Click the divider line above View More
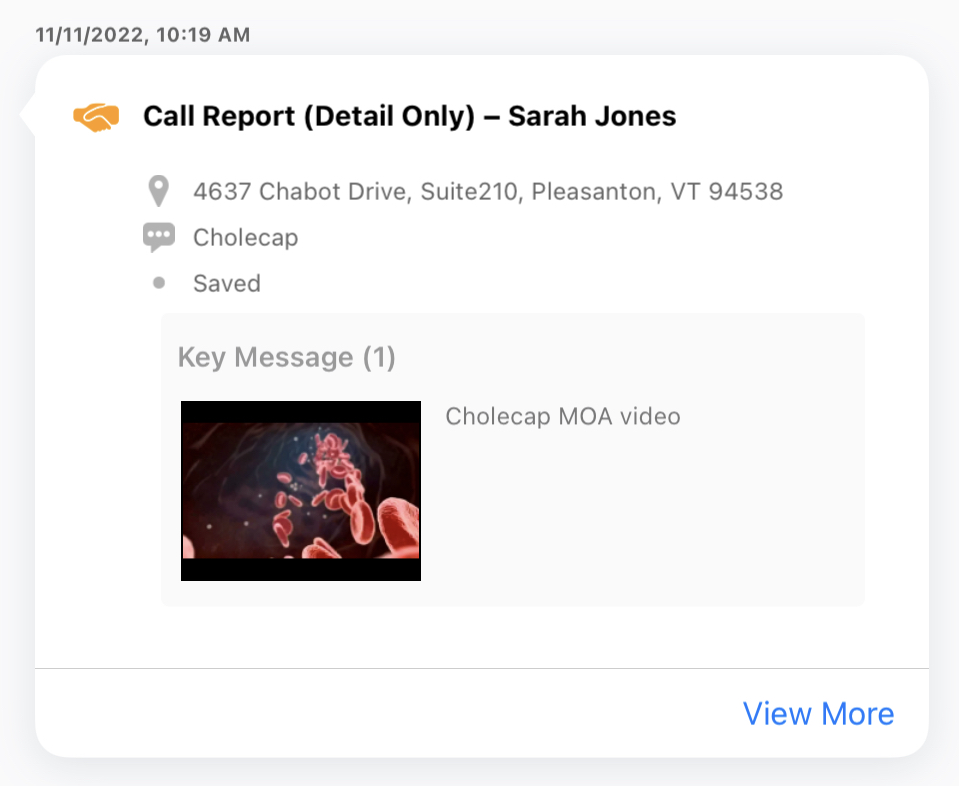Viewport: 959px width, 786px height. tap(480, 668)
